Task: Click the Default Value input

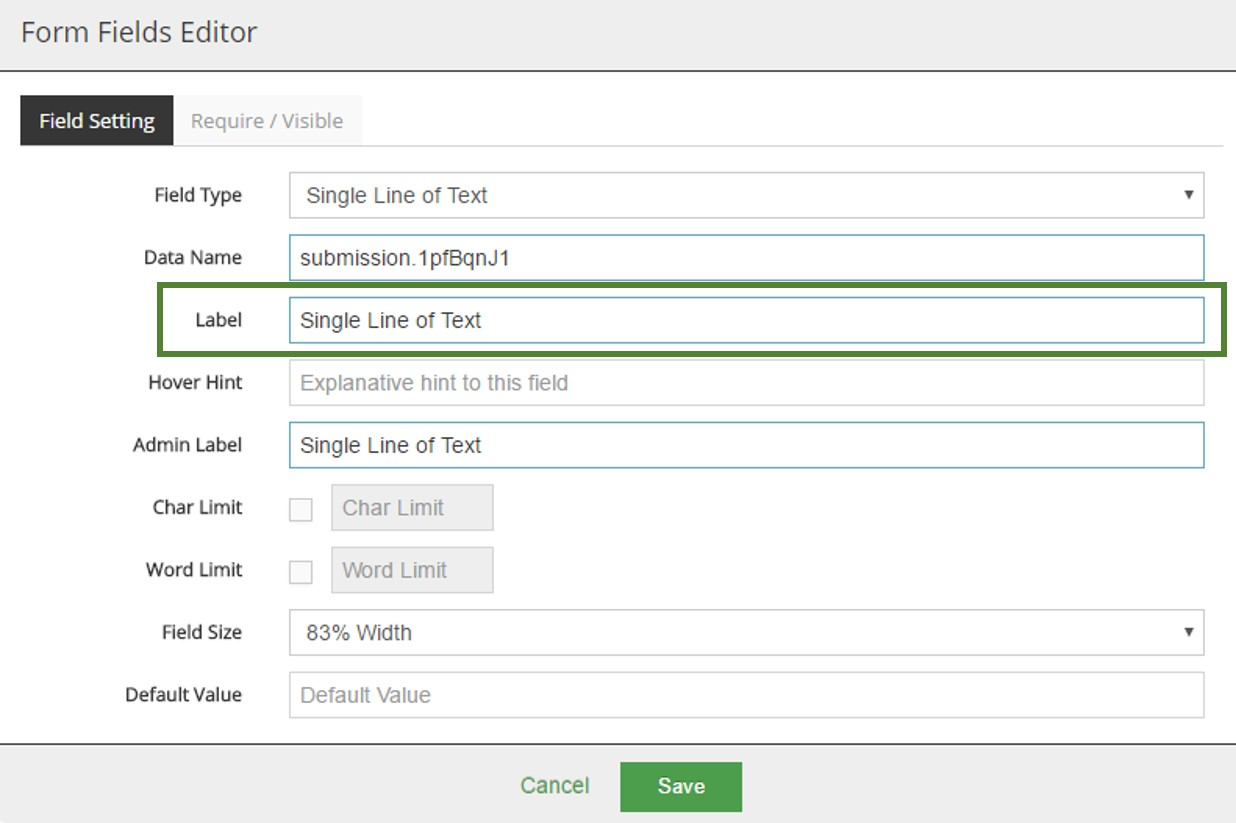Action: point(746,695)
